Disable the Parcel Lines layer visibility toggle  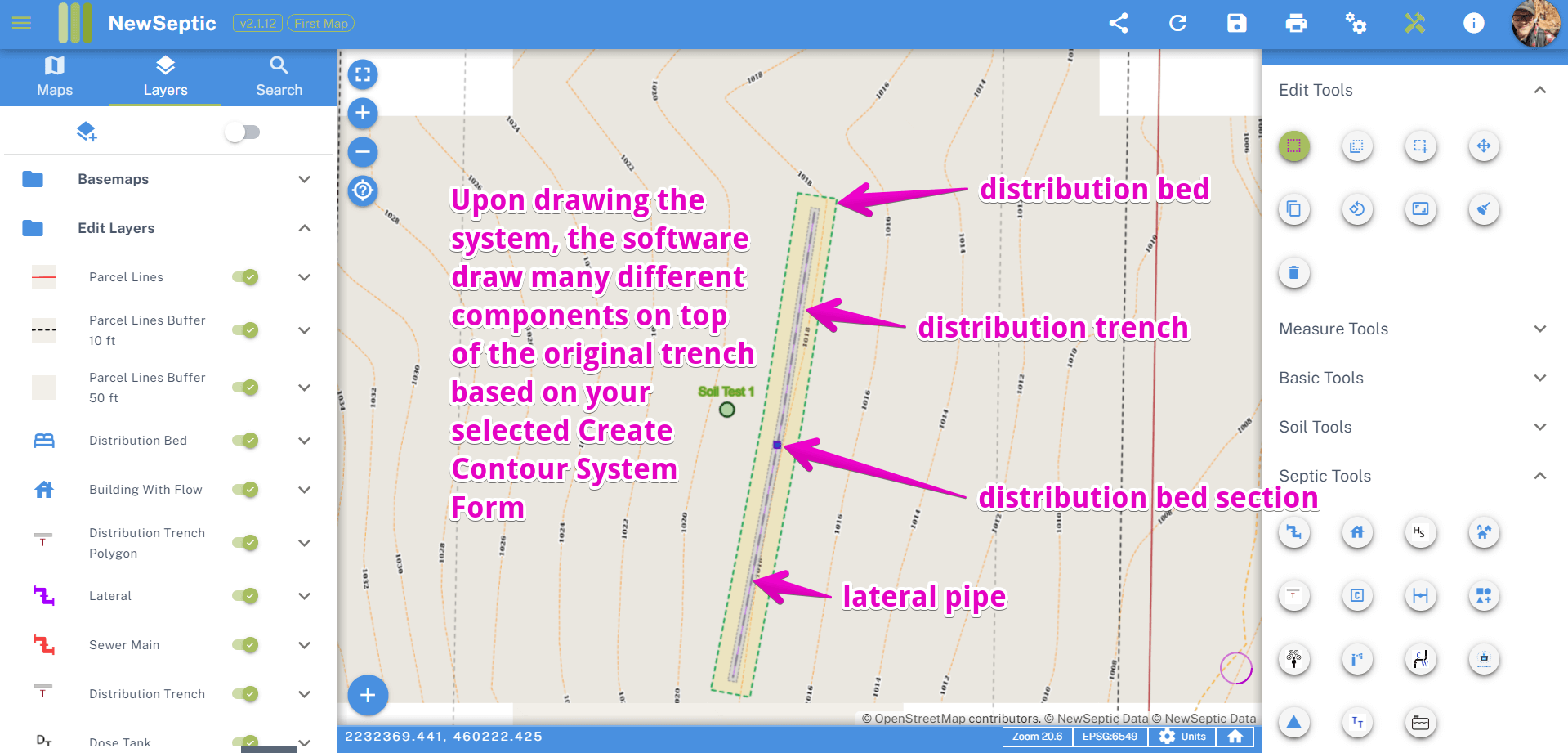(x=244, y=277)
